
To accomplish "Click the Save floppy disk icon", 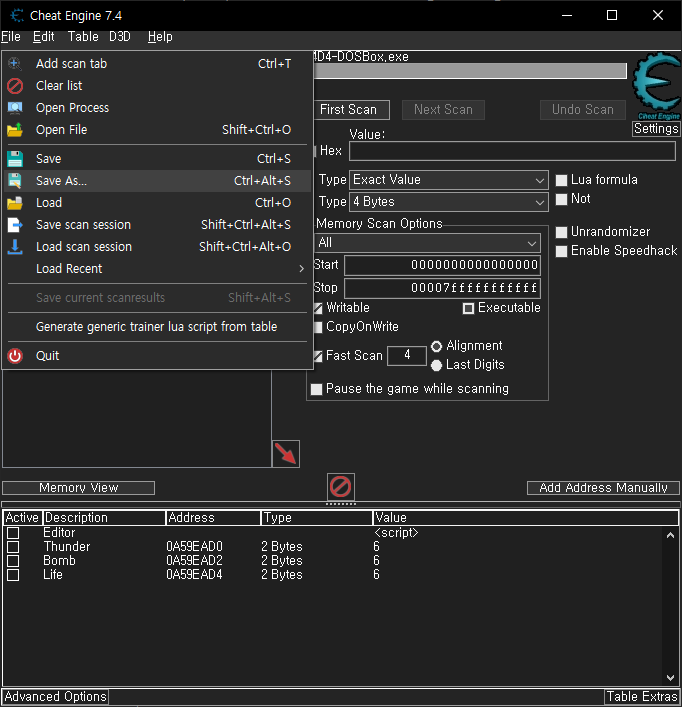I will [x=15, y=159].
